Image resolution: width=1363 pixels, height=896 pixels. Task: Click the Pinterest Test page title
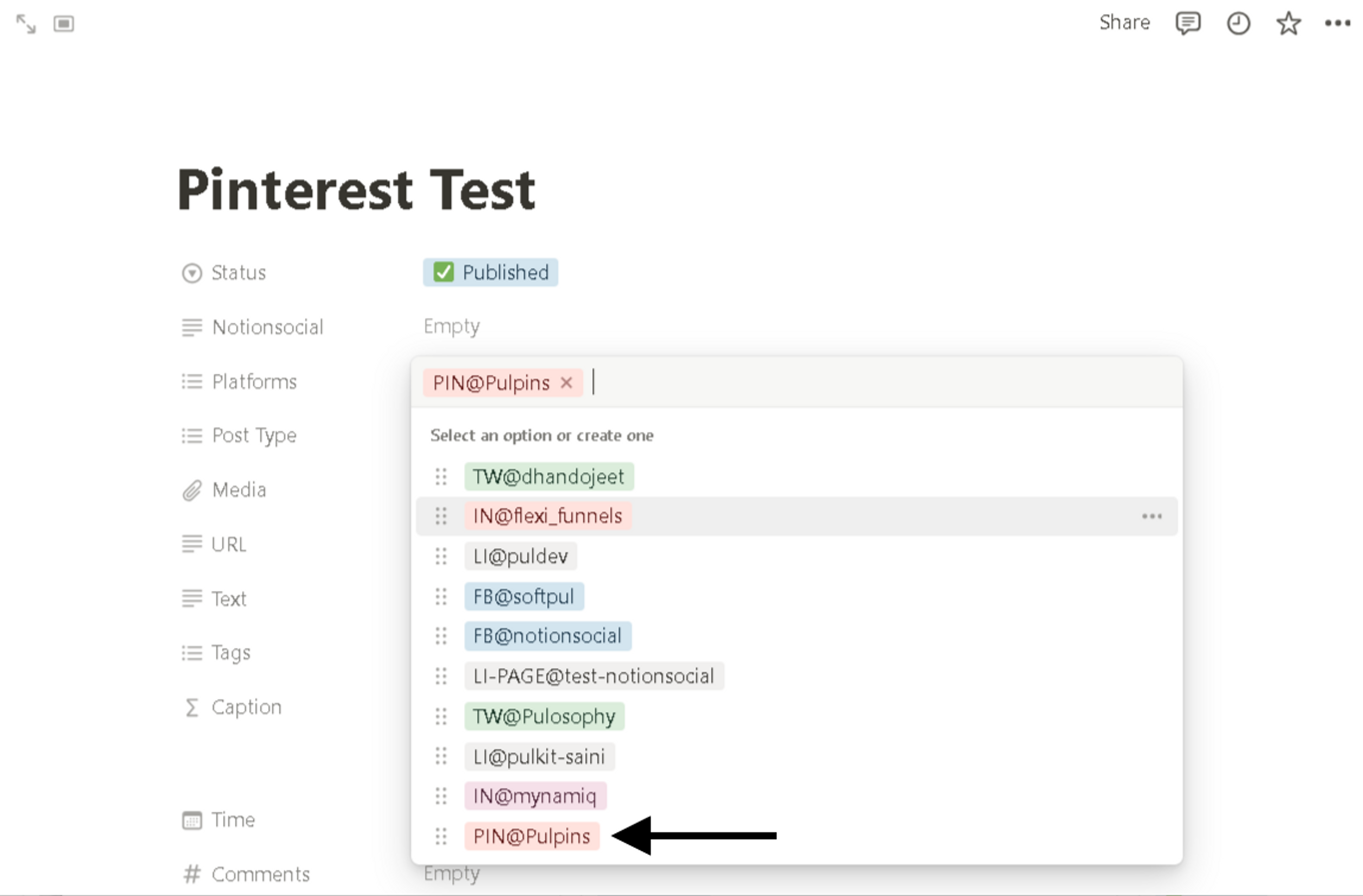coord(356,190)
